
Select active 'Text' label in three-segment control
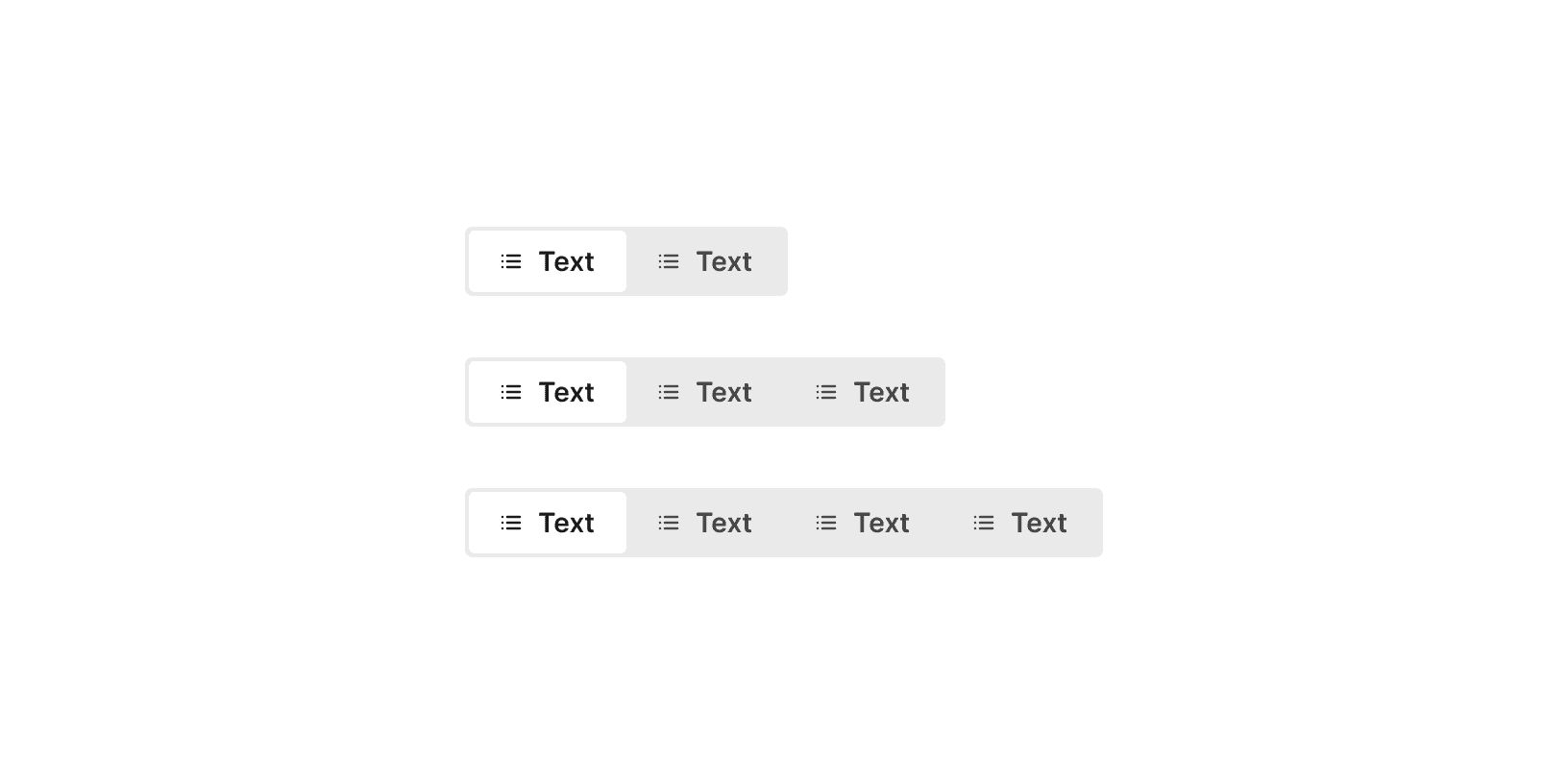click(566, 392)
